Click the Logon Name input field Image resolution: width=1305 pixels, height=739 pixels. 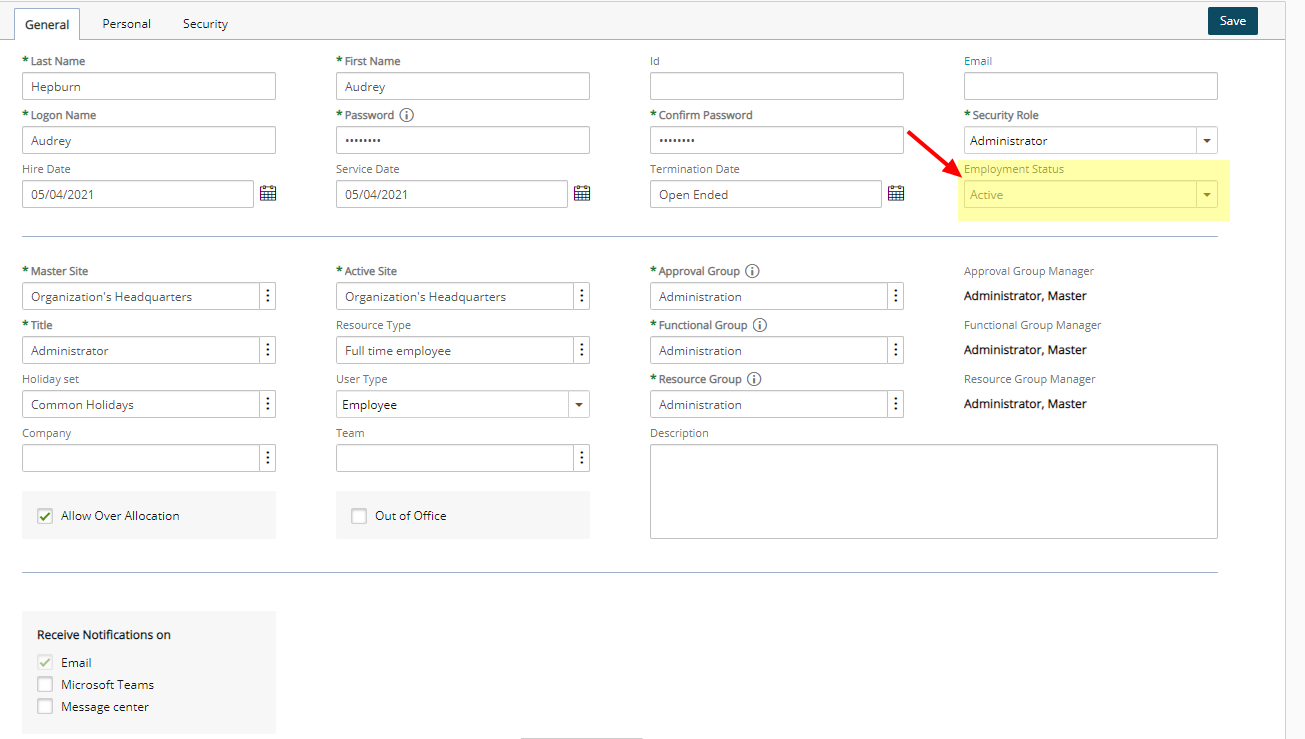149,141
